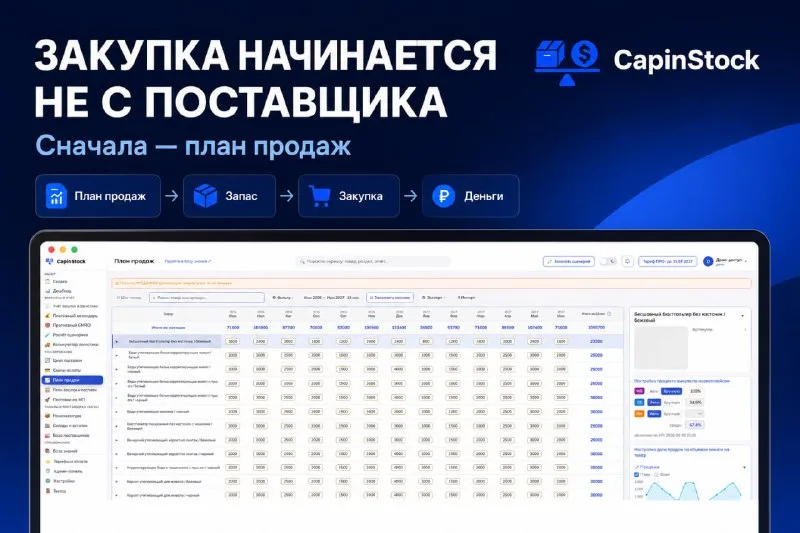Image resolution: width=800 pixels, height=533 pixels.
Task: Click product search field above the table
Action: (x=207, y=297)
